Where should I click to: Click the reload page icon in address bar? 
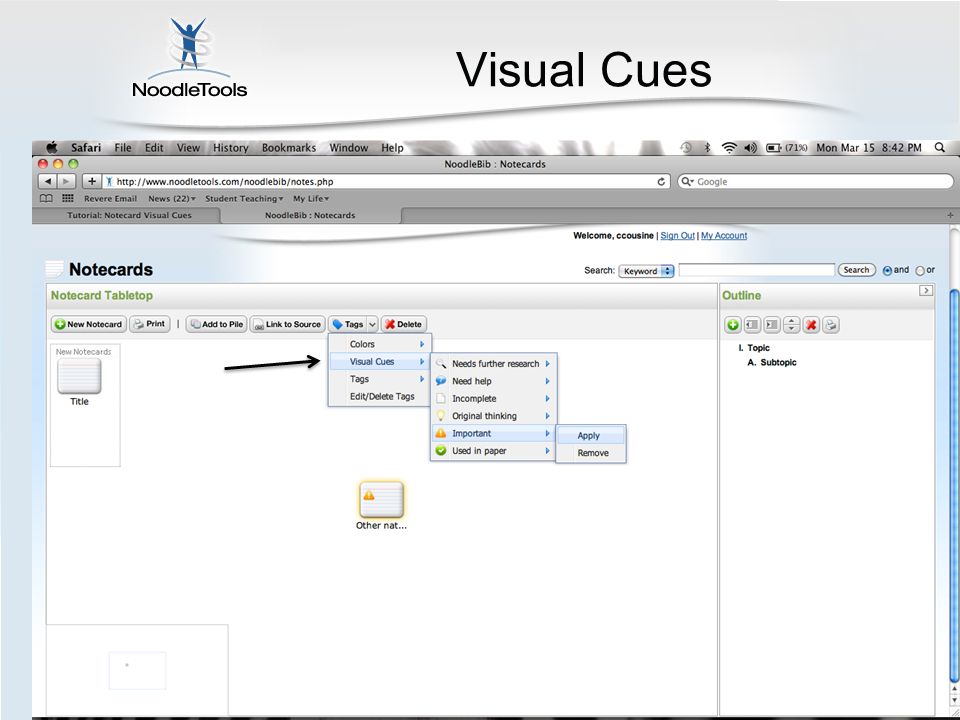[x=661, y=182]
